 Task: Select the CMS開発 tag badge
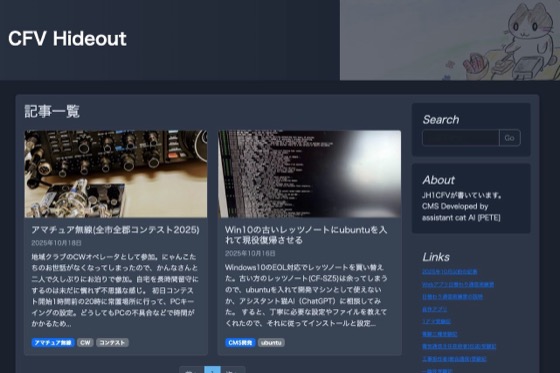[240, 343]
